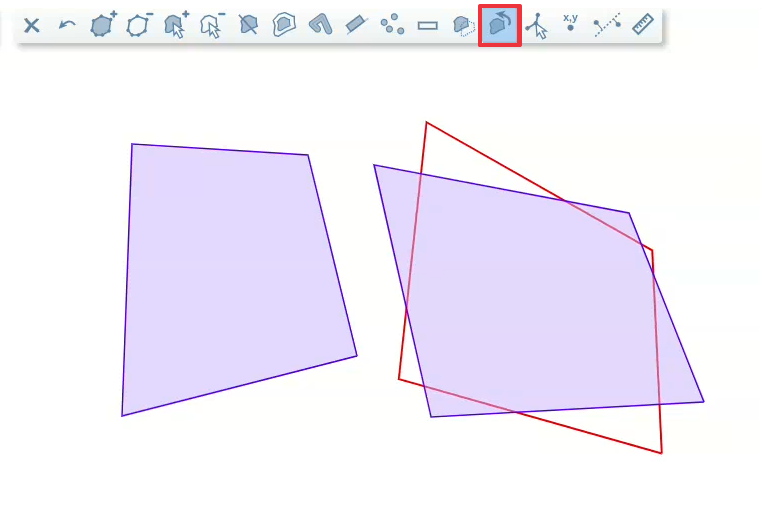
Task: Pick the branching node cursor tool
Action: (536, 26)
